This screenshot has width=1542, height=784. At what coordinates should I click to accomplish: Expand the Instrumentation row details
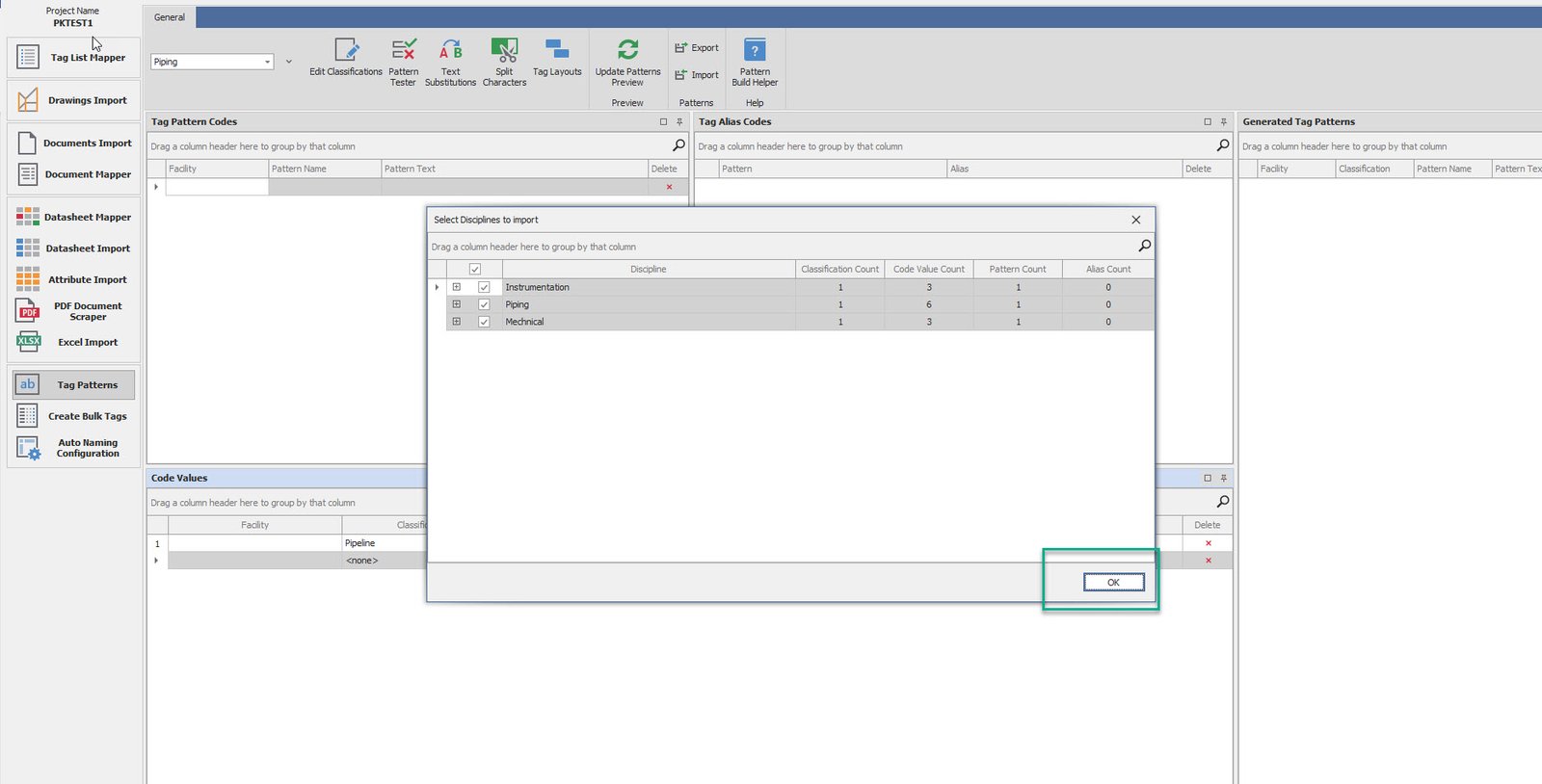[457, 287]
